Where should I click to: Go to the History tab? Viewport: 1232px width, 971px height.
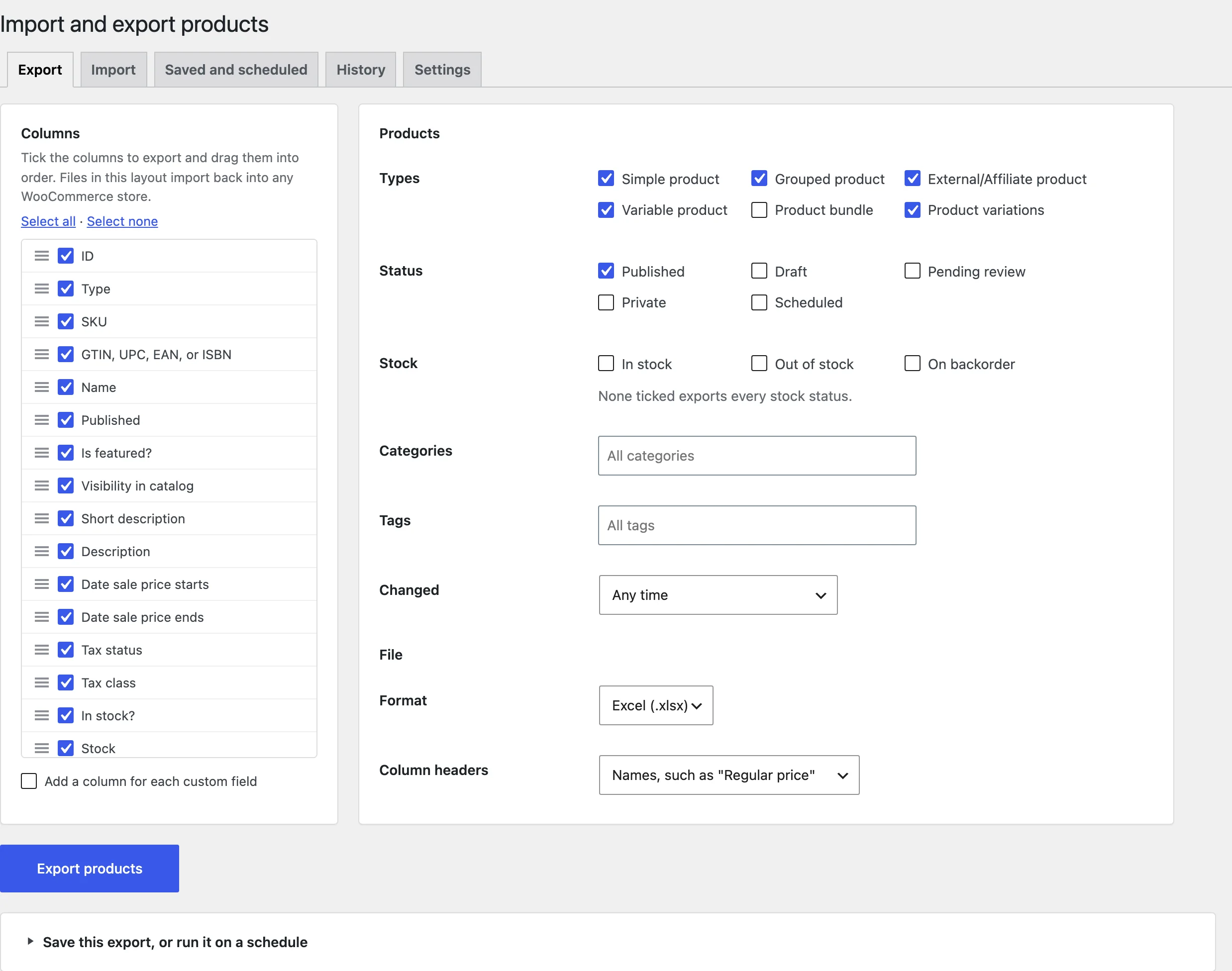[361, 70]
